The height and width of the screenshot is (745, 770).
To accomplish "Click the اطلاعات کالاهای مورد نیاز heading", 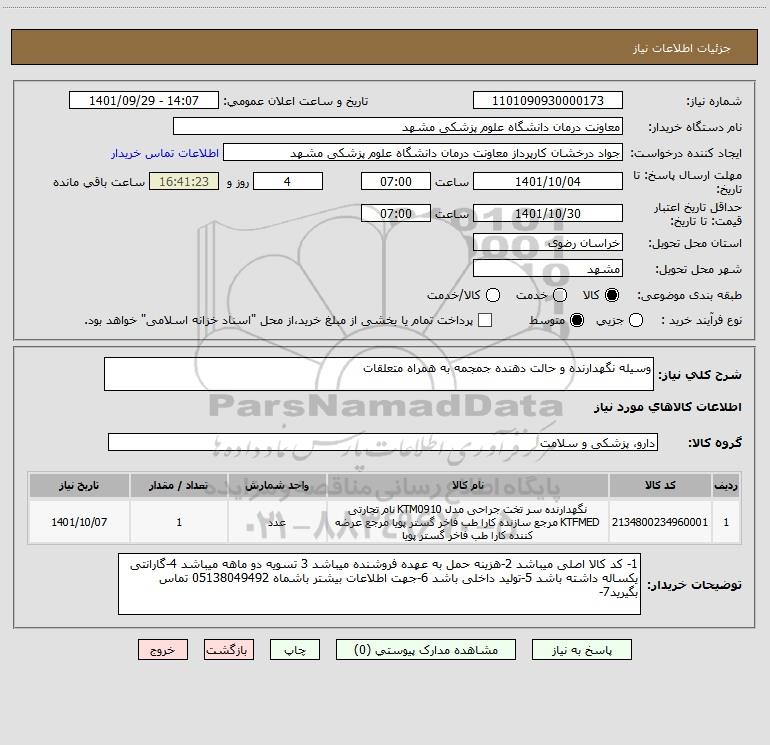I will tap(668, 407).
